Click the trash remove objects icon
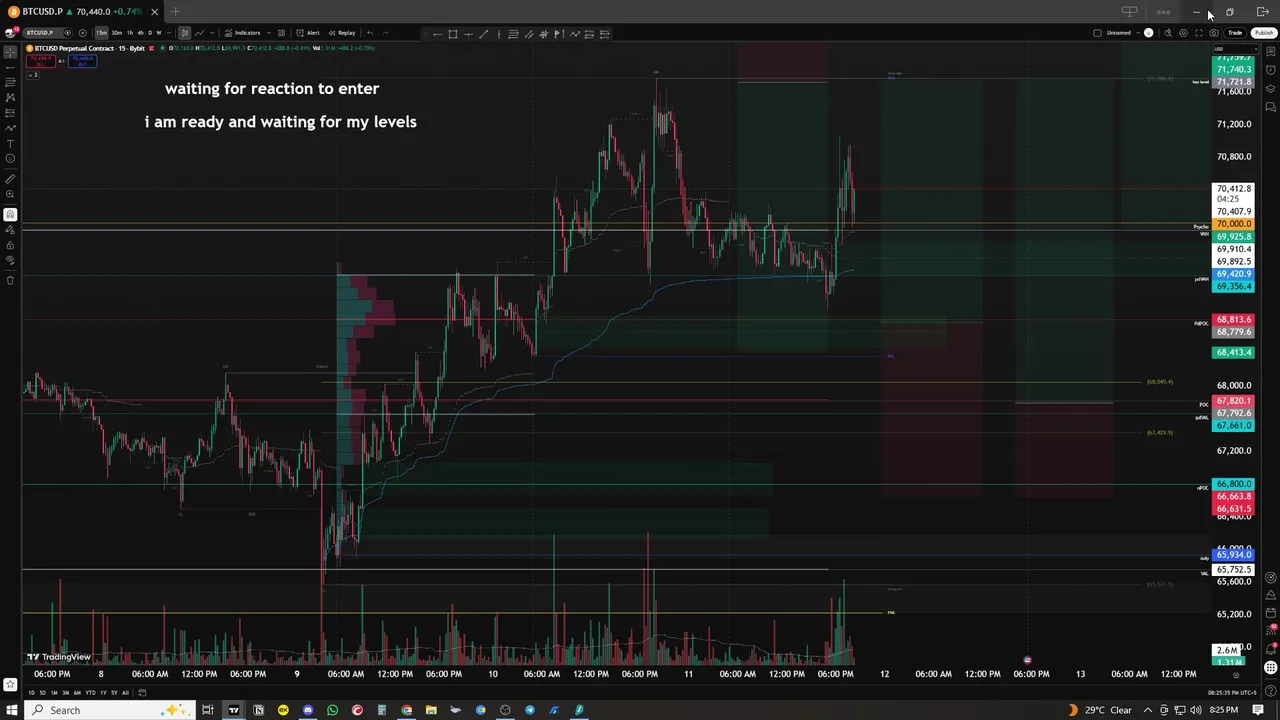Viewport: 1280px width, 720px height. 10,280
